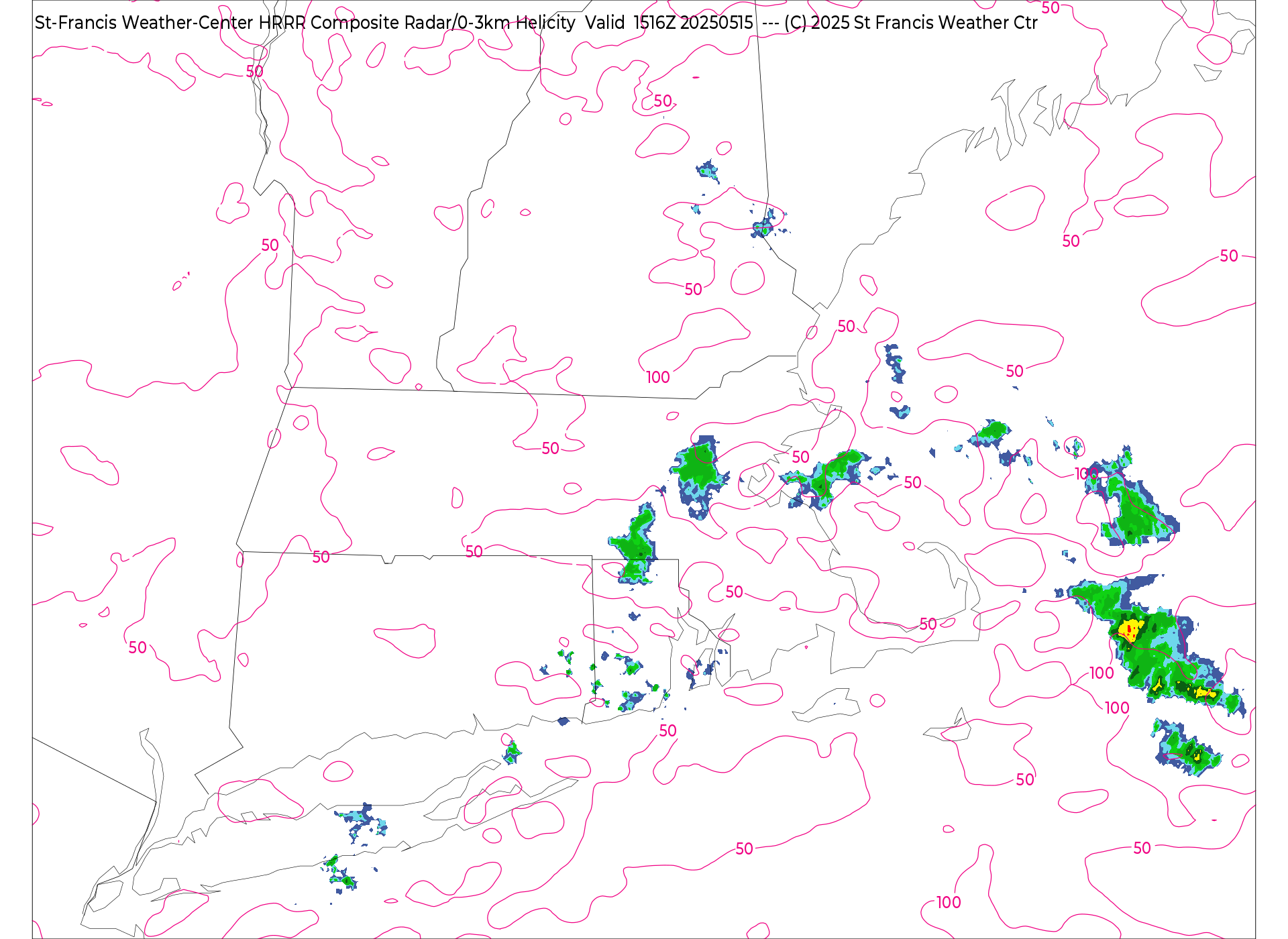Click the "St-Francis Weather-Center" name in the title
The image size is (1288, 939).
tap(144, 23)
